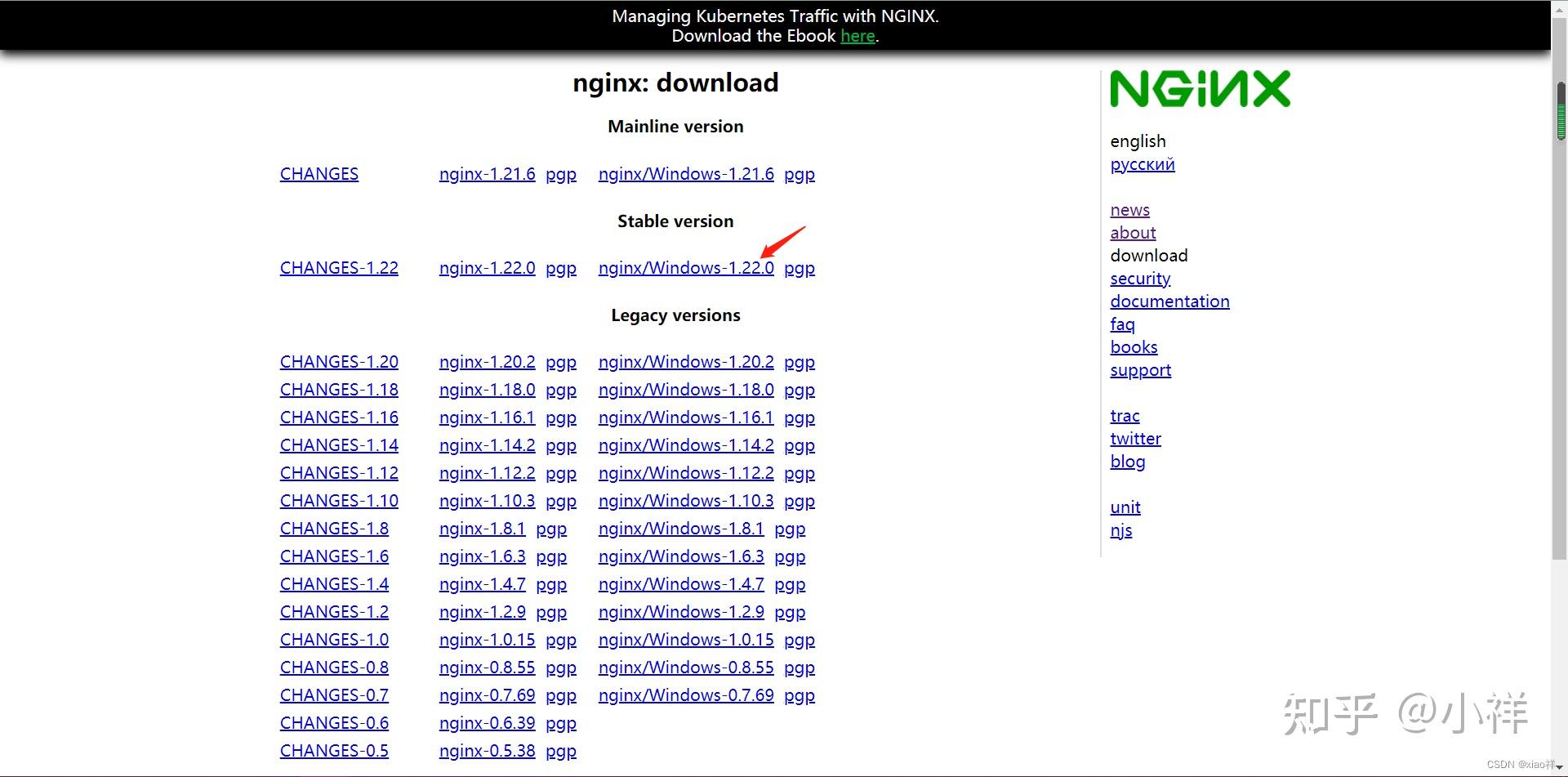This screenshot has height=777, width=1568.
Task: Browse the faq page
Action: coord(1122,324)
